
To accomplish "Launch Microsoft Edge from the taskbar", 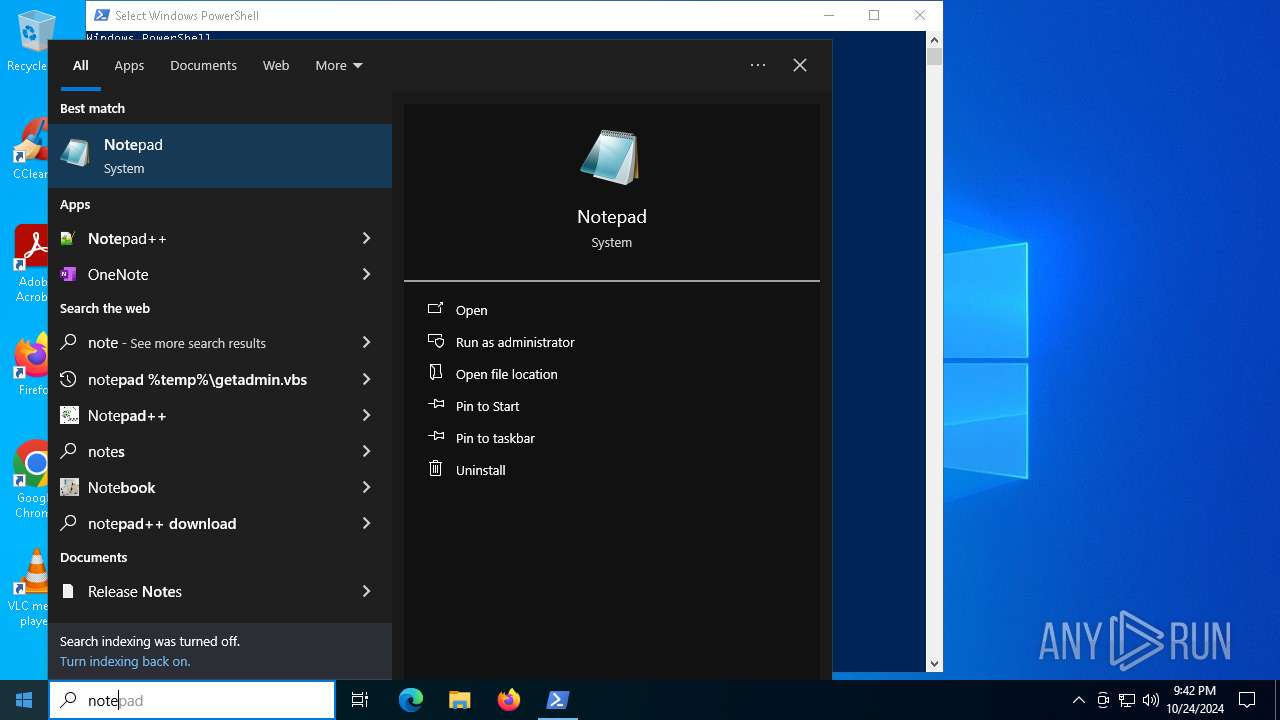I will (x=411, y=700).
